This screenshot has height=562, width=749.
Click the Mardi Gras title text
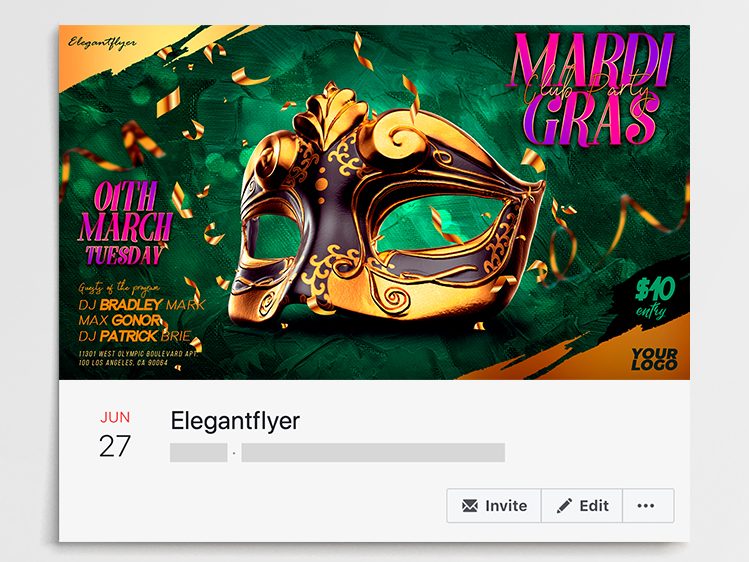(591, 89)
